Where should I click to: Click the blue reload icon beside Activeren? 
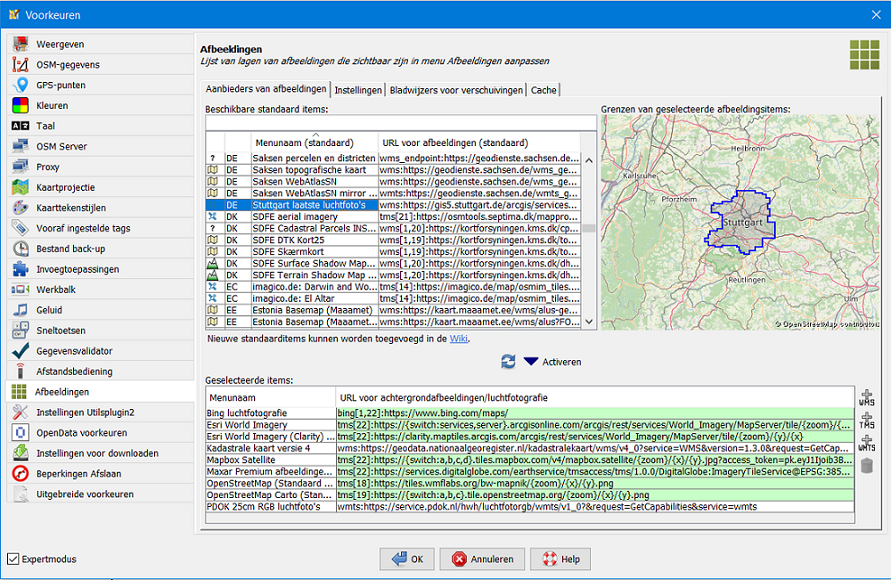[x=508, y=361]
